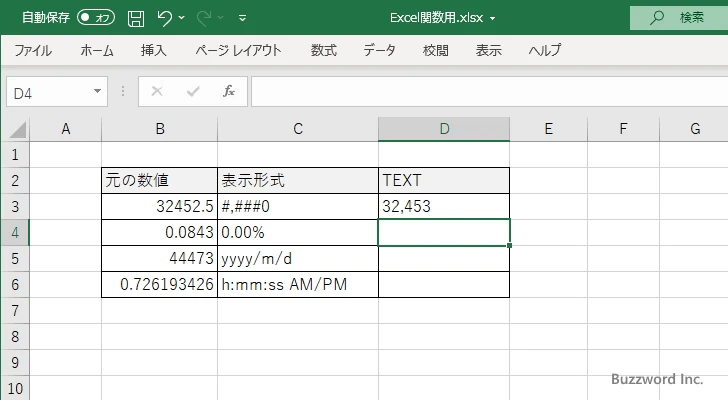Click the 元の数値 header cell
This screenshot has height=400, width=728.
pyautogui.click(x=159, y=181)
